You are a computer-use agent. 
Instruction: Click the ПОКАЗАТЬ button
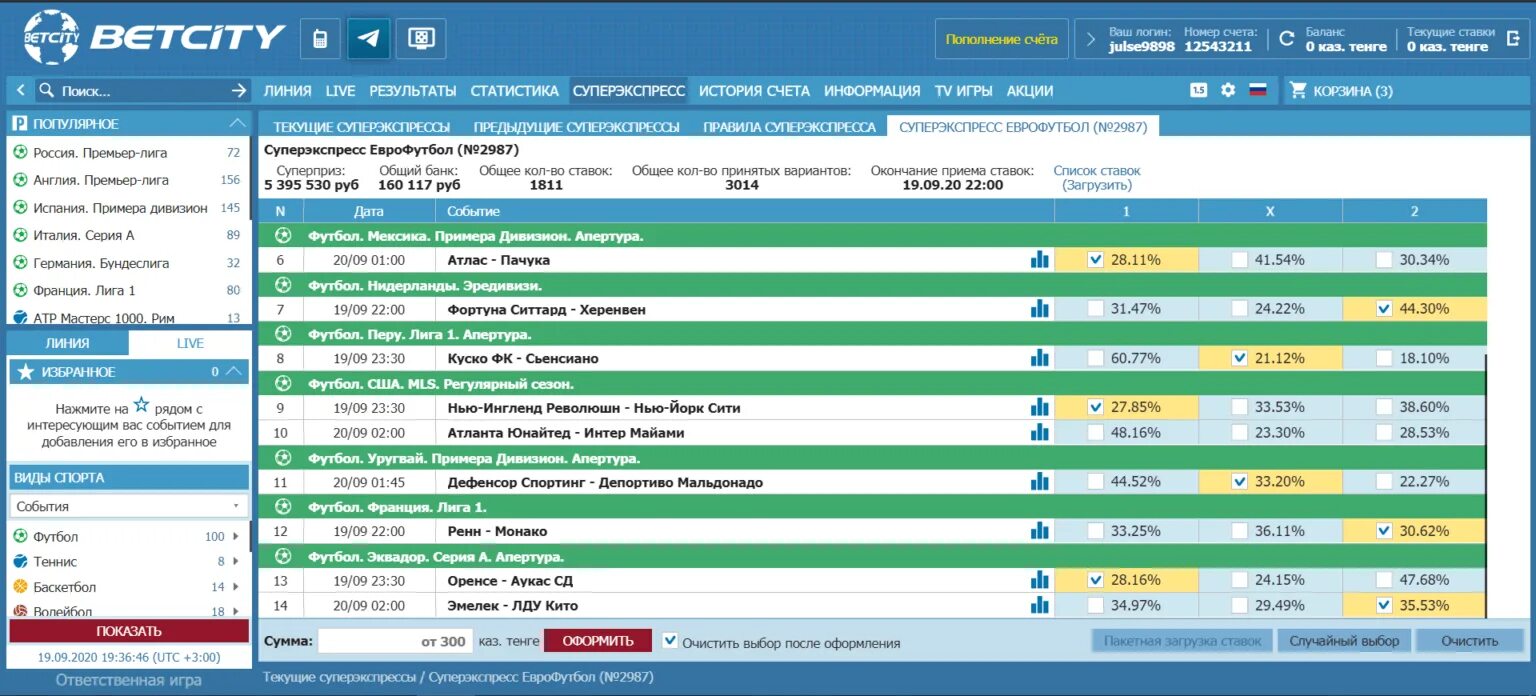point(129,631)
